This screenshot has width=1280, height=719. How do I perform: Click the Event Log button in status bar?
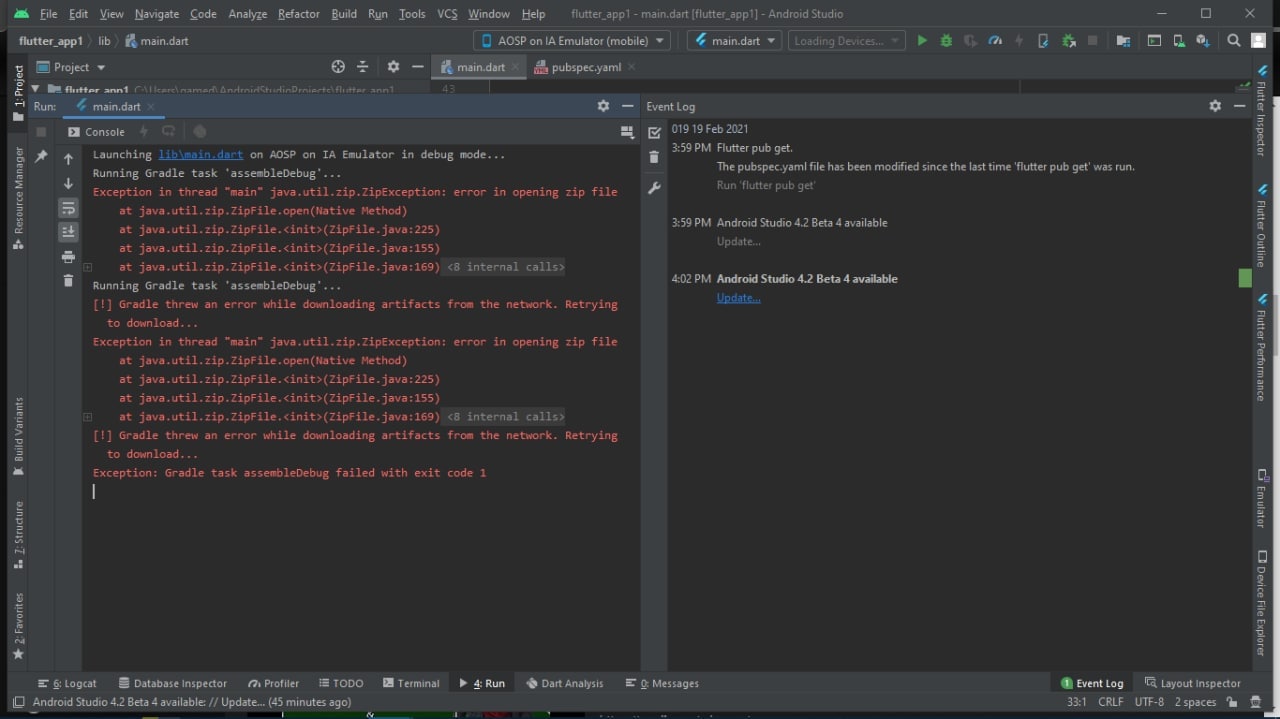click(x=1091, y=683)
